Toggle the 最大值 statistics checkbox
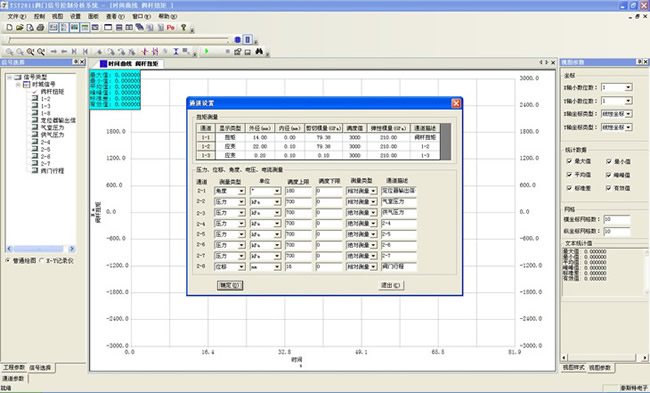This screenshot has height=393, width=650. pyautogui.click(x=569, y=161)
